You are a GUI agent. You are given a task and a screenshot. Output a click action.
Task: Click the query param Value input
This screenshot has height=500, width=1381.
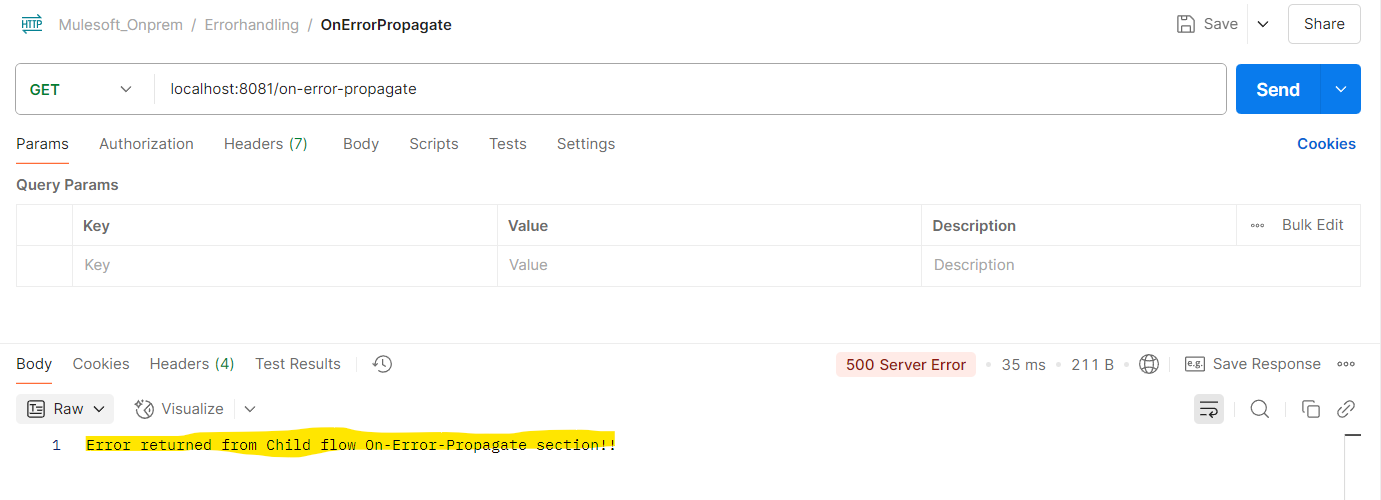point(710,265)
